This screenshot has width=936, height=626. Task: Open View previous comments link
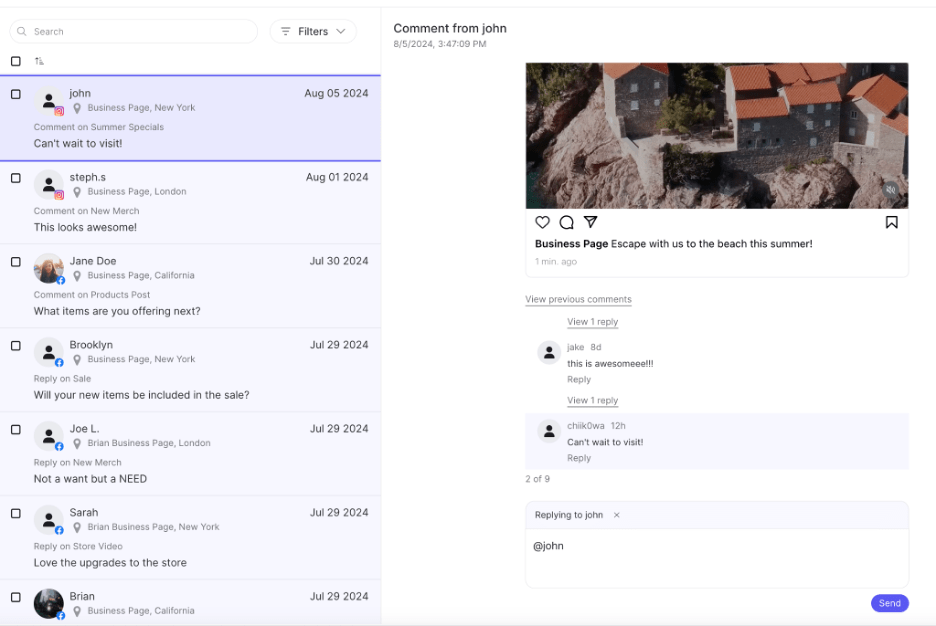[578, 299]
